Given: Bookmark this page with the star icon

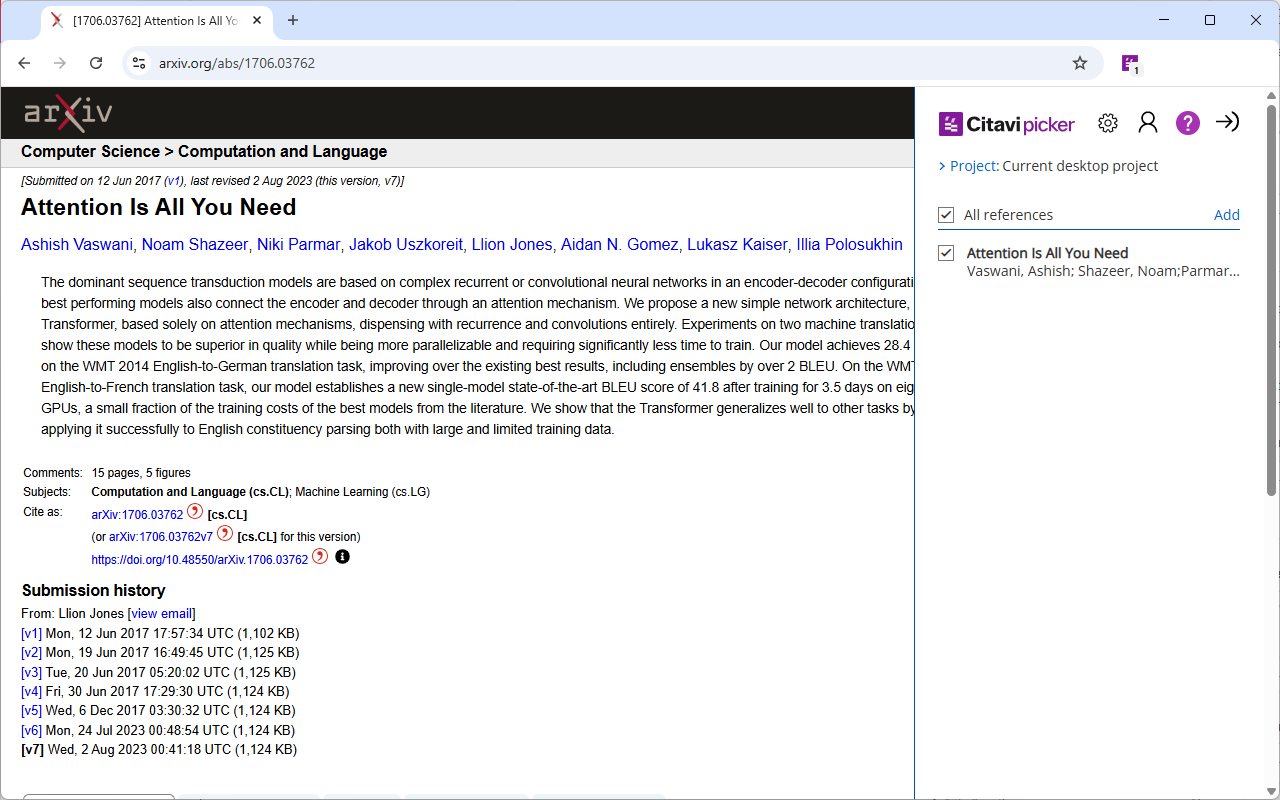Looking at the screenshot, I should [1080, 63].
